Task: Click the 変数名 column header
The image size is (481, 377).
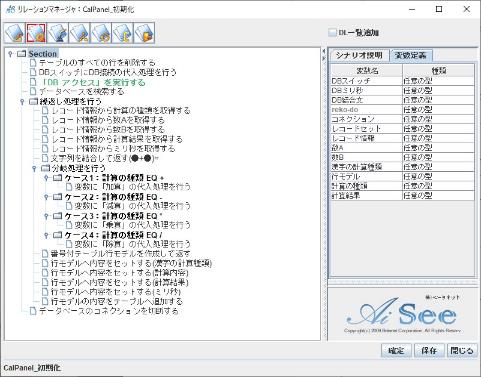Action: [367, 71]
